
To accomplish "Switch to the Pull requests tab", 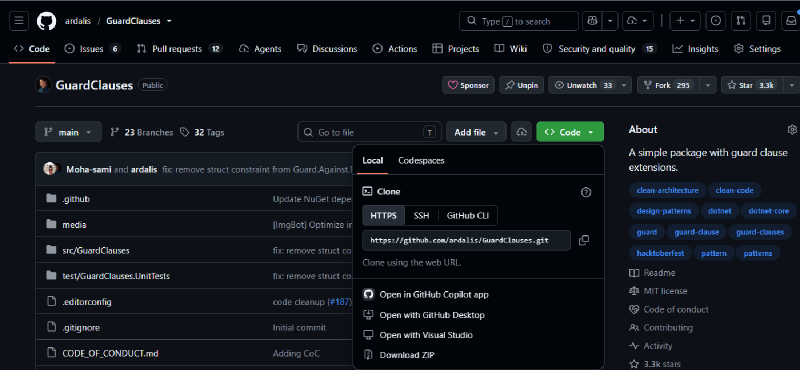I will [x=180, y=49].
